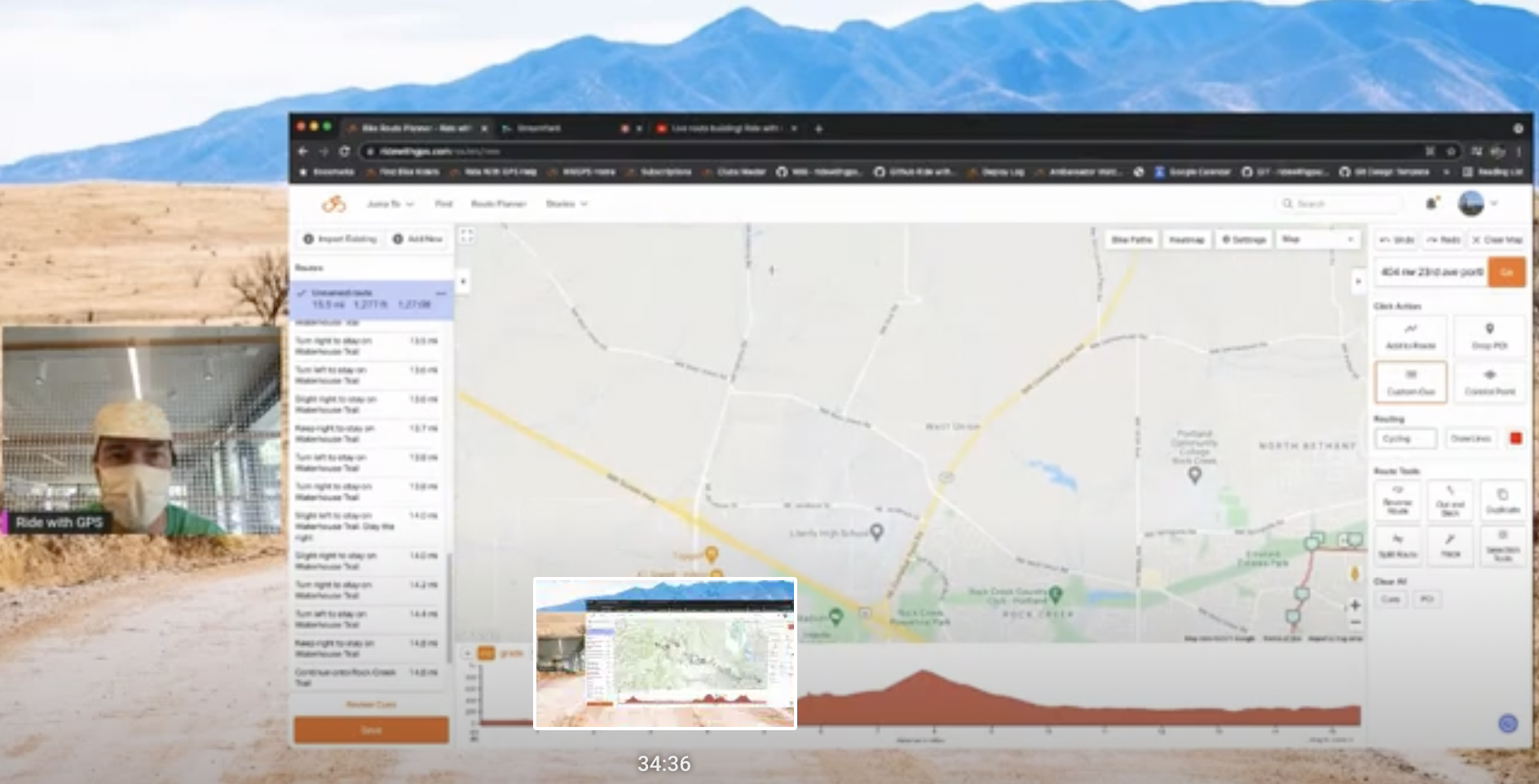This screenshot has width=1539, height=784.
Task: Click the Review Cues link
Action: pos(371,704)
